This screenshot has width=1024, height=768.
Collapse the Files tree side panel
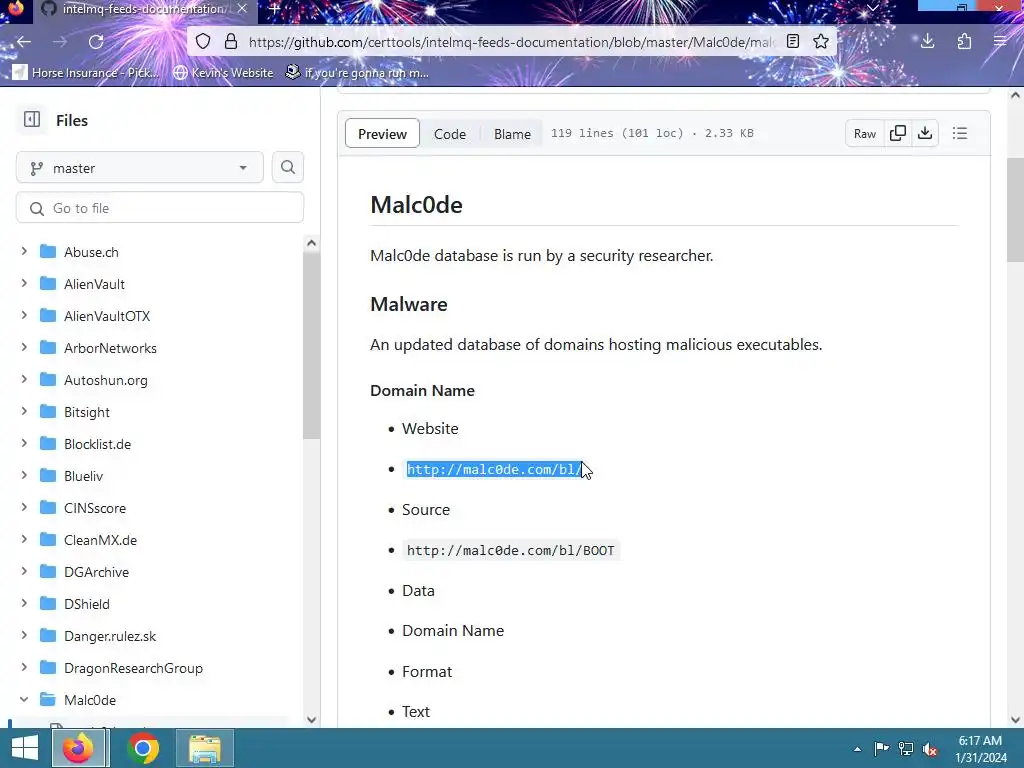32,120
